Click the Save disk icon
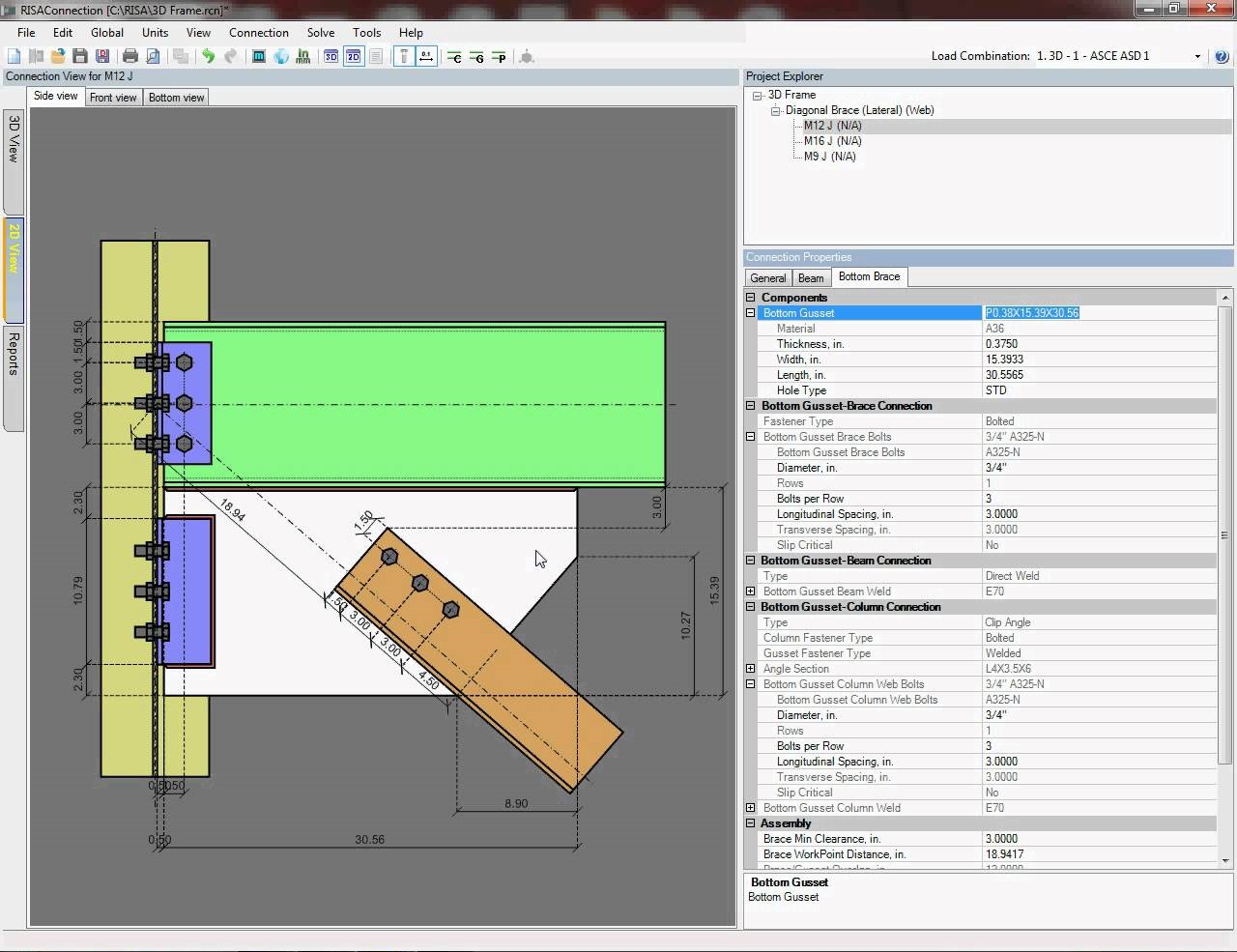Screen dimensions: 1237x952 80,57
